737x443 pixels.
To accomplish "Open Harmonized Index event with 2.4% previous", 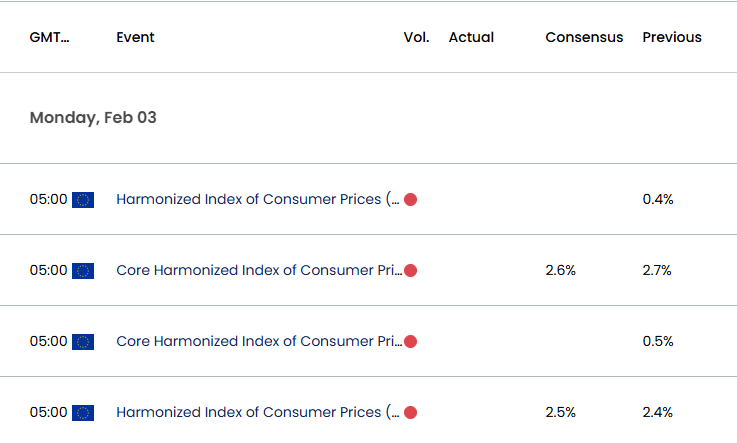I will tap(258, 412).
